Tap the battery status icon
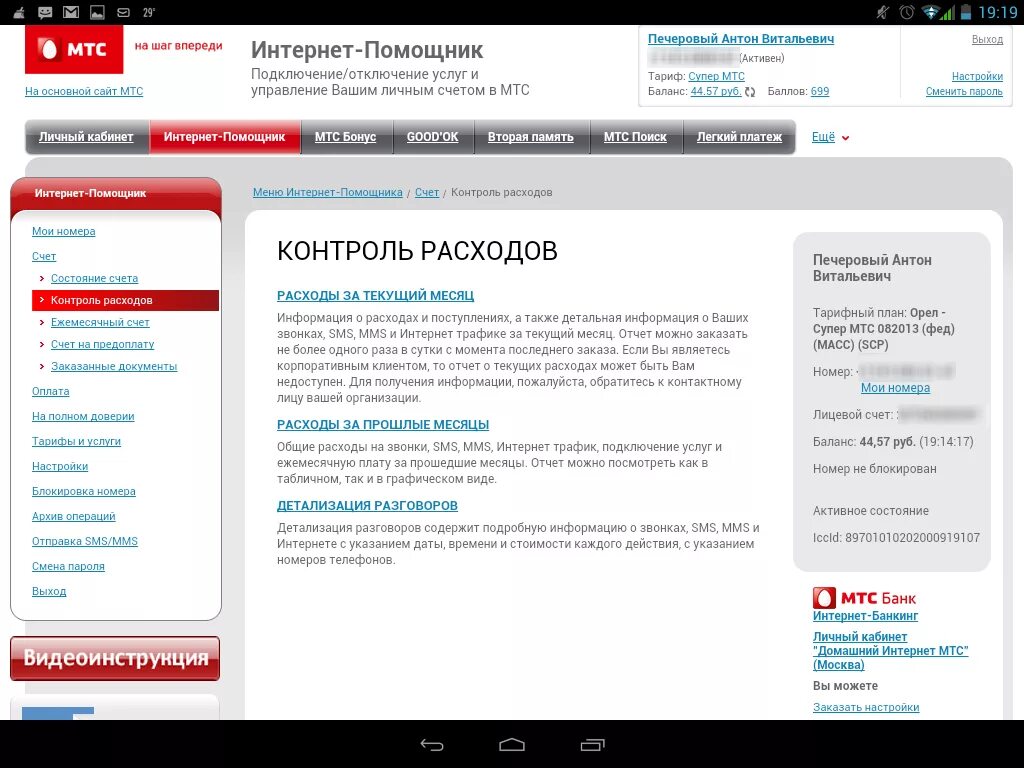Screen dimensions: 1024x768 [967, 12]
